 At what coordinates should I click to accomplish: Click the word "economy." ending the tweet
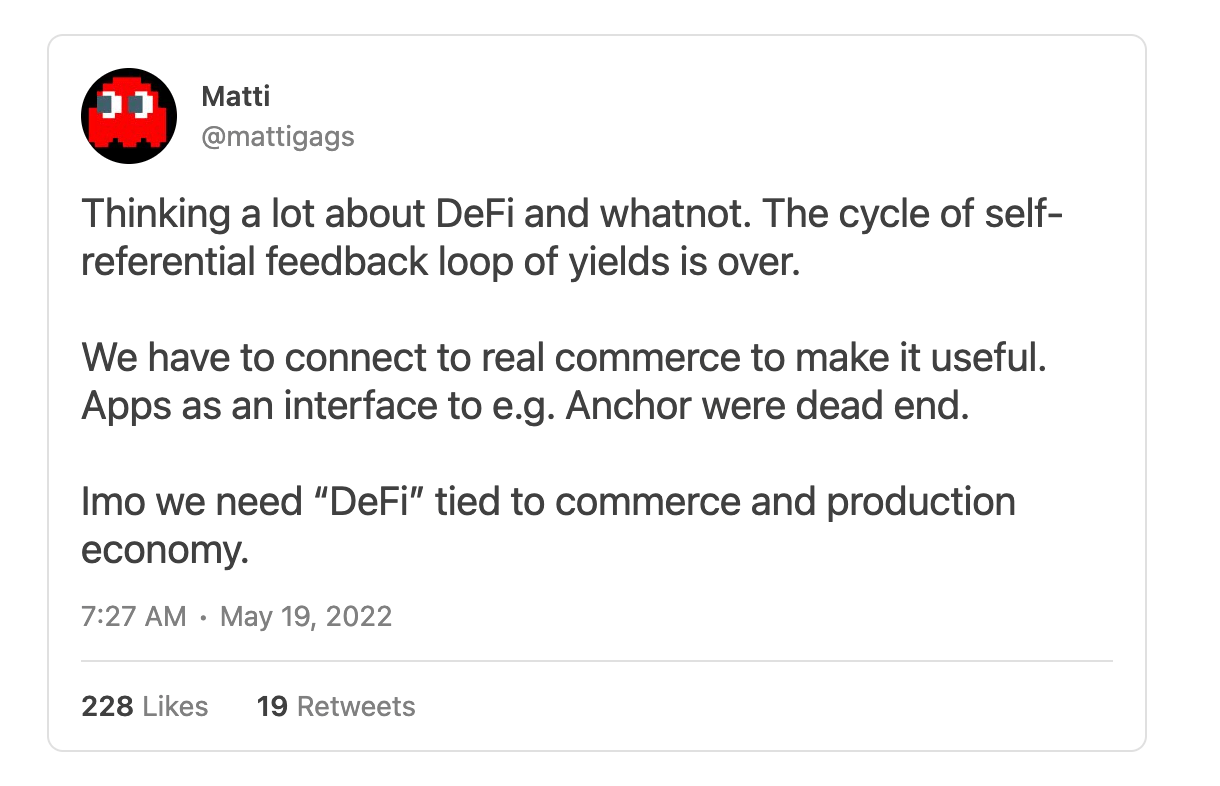[164, 550]
